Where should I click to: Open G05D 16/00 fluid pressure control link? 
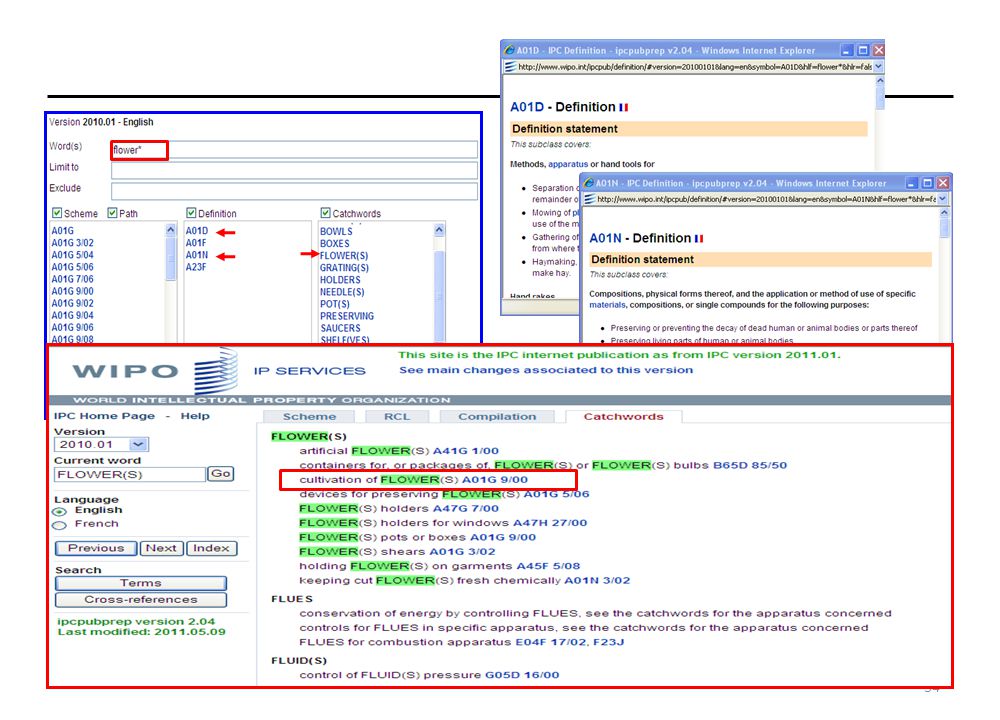522,675
